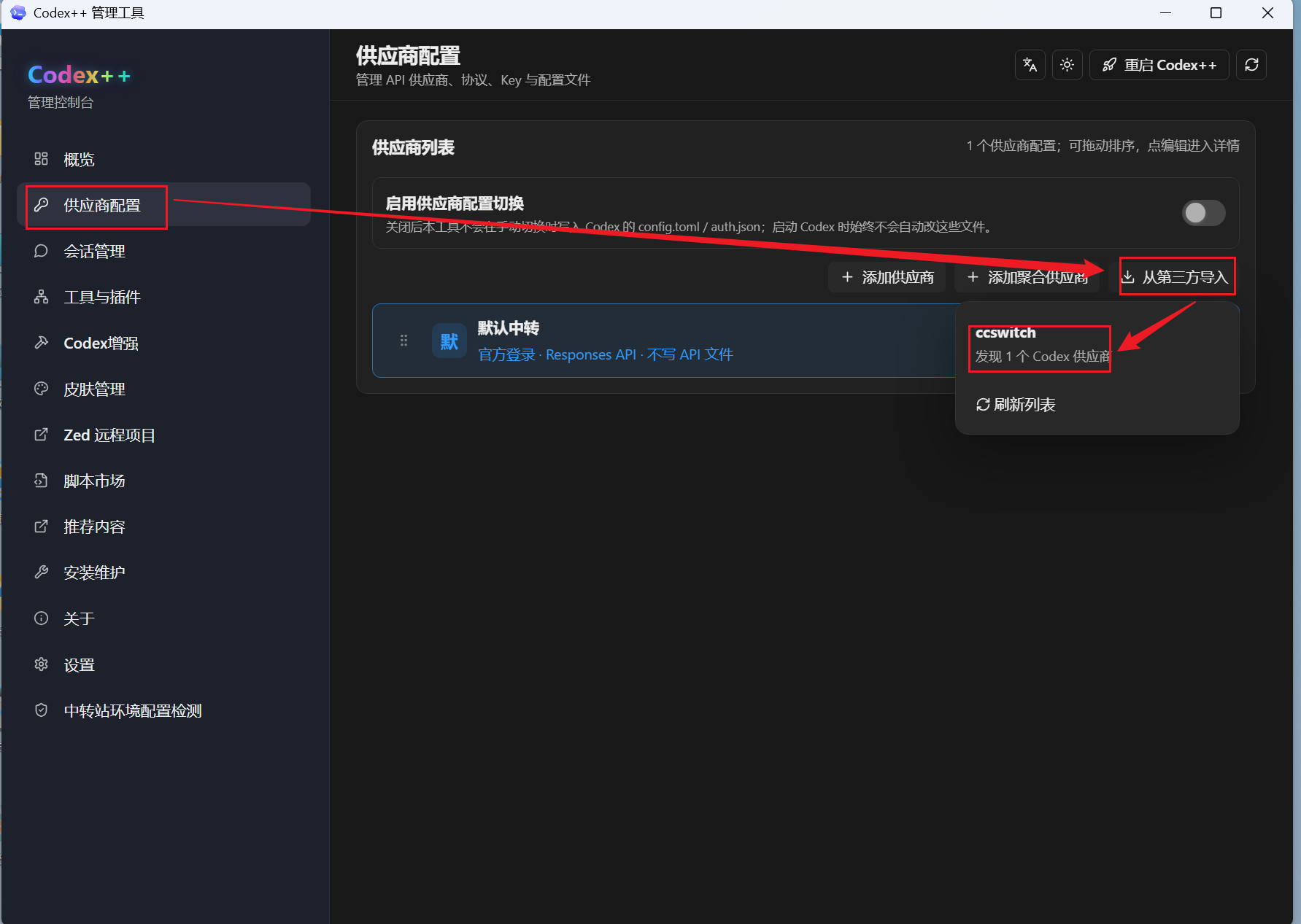Image resolution: width=1301 pixels, height=924 pixels.
Task: Click the external-link icon beside Zed 远程项目
Action: pos(42,435)
